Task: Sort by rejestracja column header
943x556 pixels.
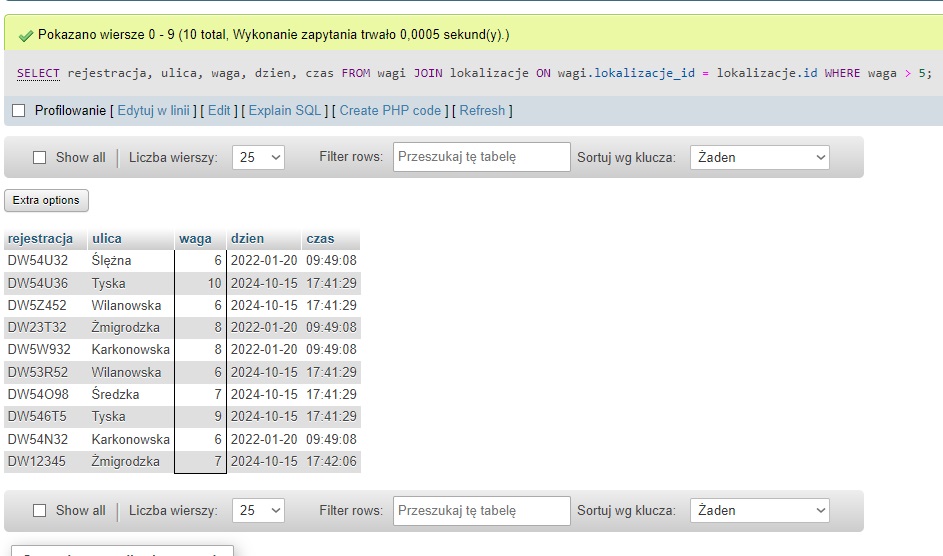Action: click(x=40, y=238)
